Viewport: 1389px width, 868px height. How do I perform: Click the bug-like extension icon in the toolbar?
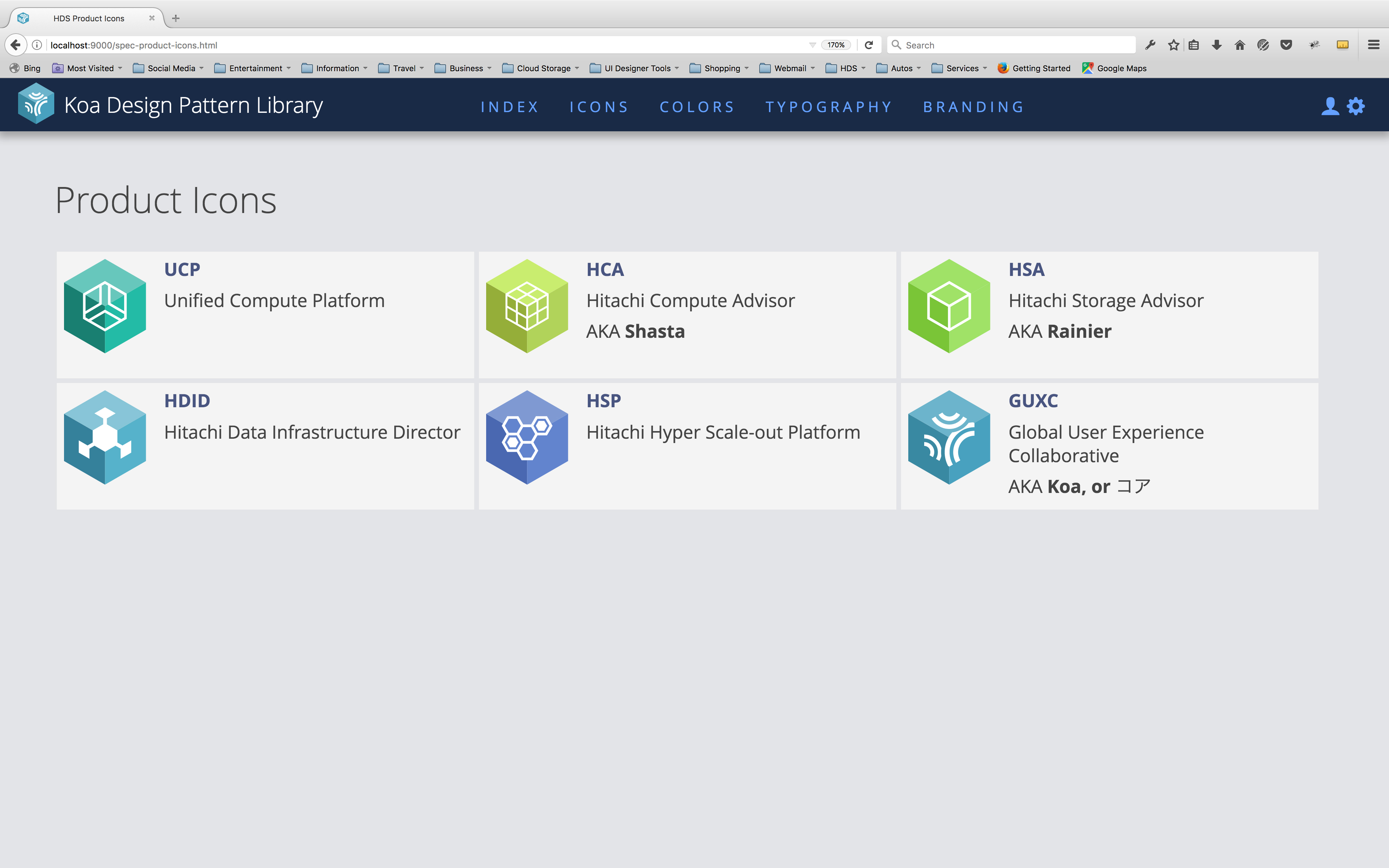pyautogui.click(x=1314, y=45)
